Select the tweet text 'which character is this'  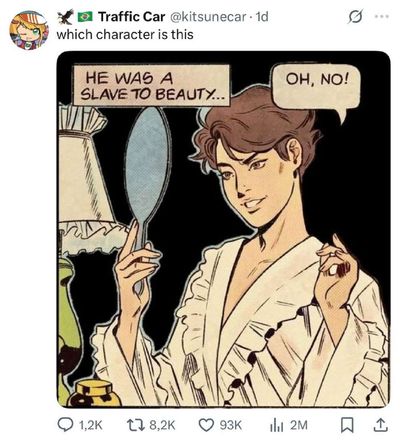click(125, 34)
